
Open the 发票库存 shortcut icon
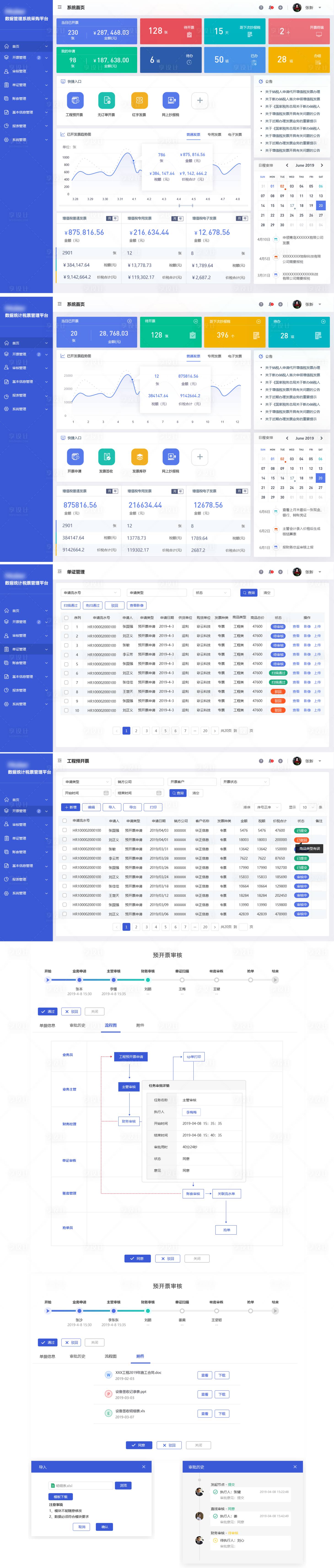[139, 457]
